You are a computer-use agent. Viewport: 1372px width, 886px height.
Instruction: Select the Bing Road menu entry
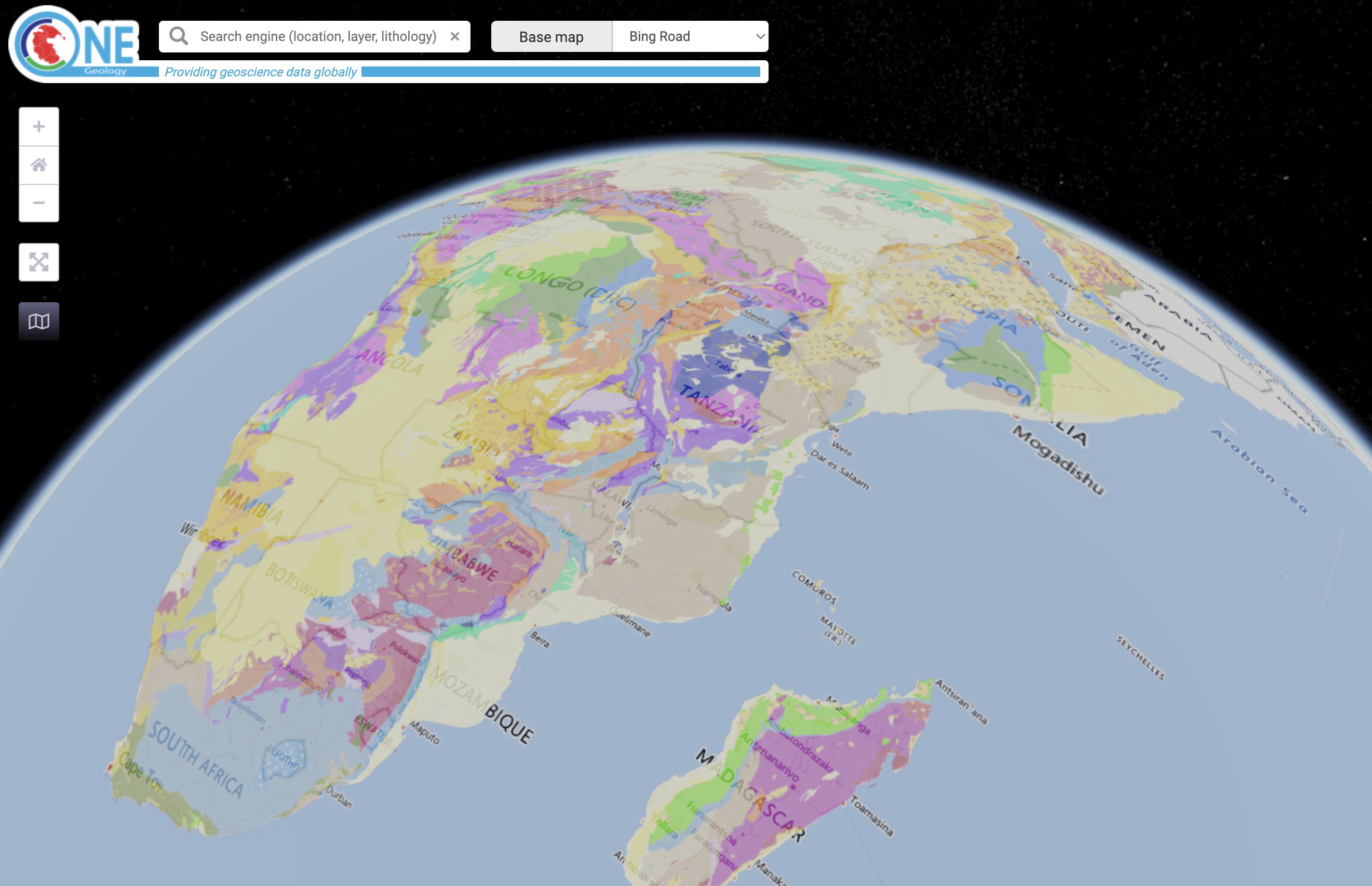click(x=660, y=36)
